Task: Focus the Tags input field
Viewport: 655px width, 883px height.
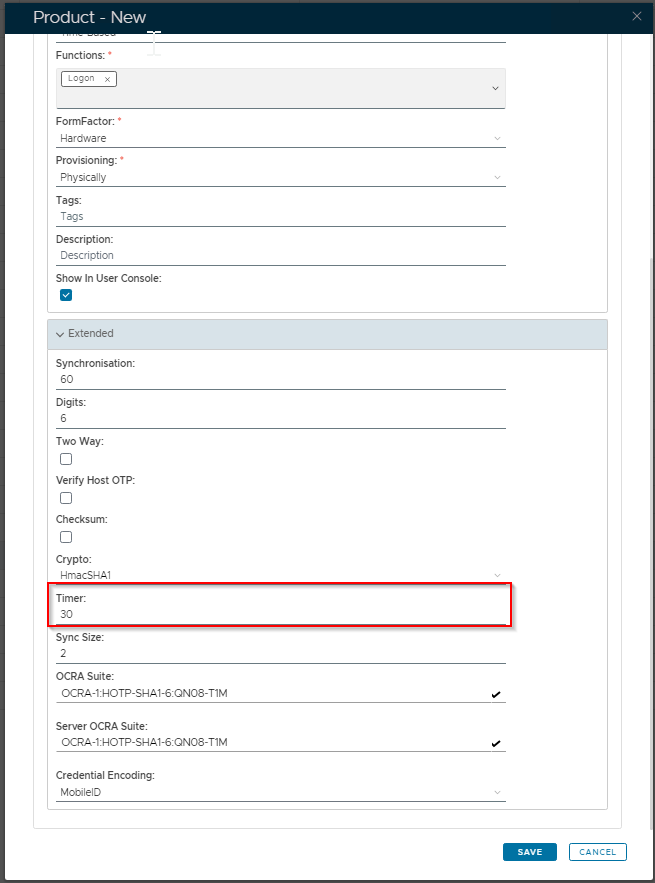Action: pyautogui.click(x=280, y=216)
